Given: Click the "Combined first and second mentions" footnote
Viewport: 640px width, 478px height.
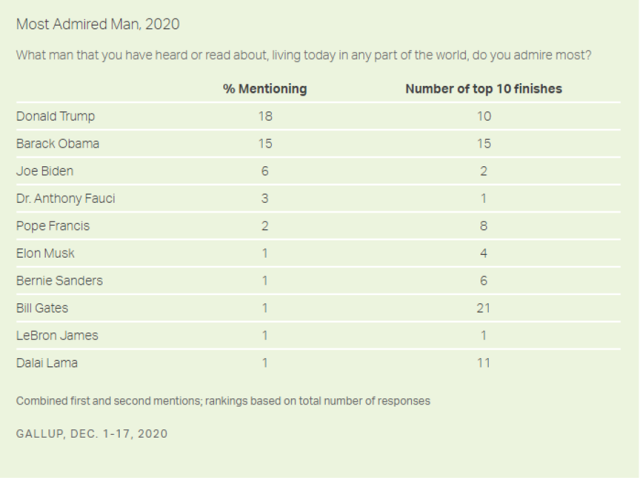Looking at the screenshot, I should (x=223, y=401).
